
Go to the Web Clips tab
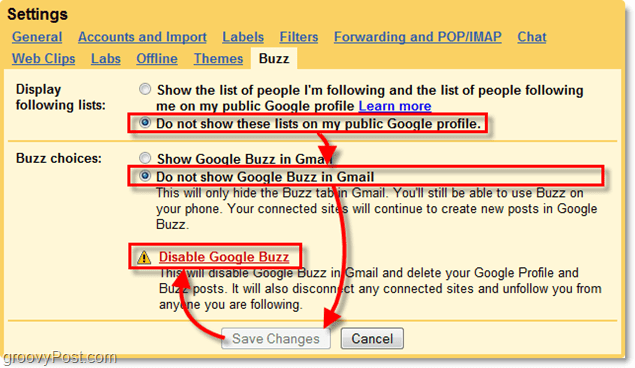(x=43, y=59)
